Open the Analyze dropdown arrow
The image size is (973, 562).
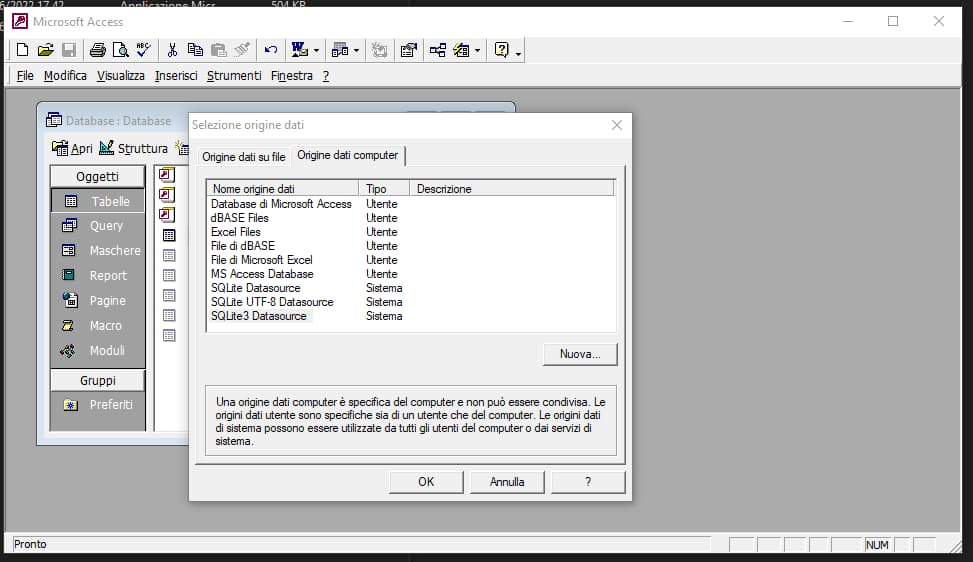356,51
